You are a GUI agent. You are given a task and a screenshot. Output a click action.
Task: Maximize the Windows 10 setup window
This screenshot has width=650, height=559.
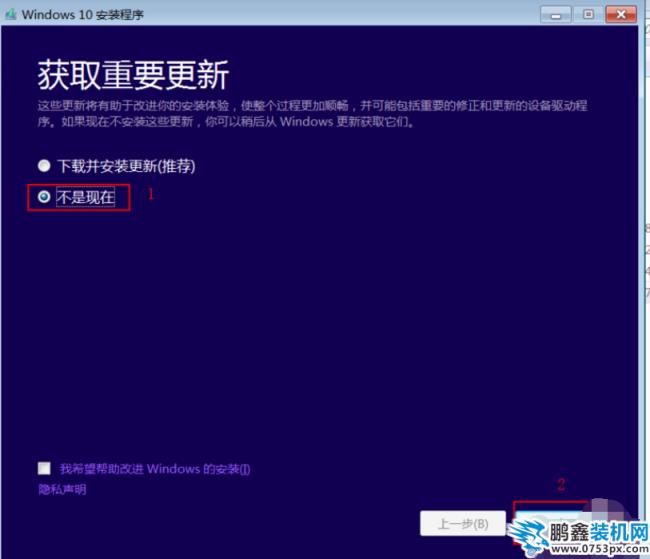coord(588,15)
